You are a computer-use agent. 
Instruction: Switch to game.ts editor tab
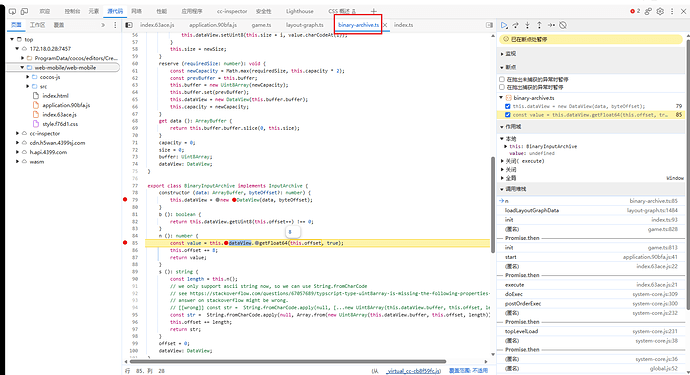261,25
